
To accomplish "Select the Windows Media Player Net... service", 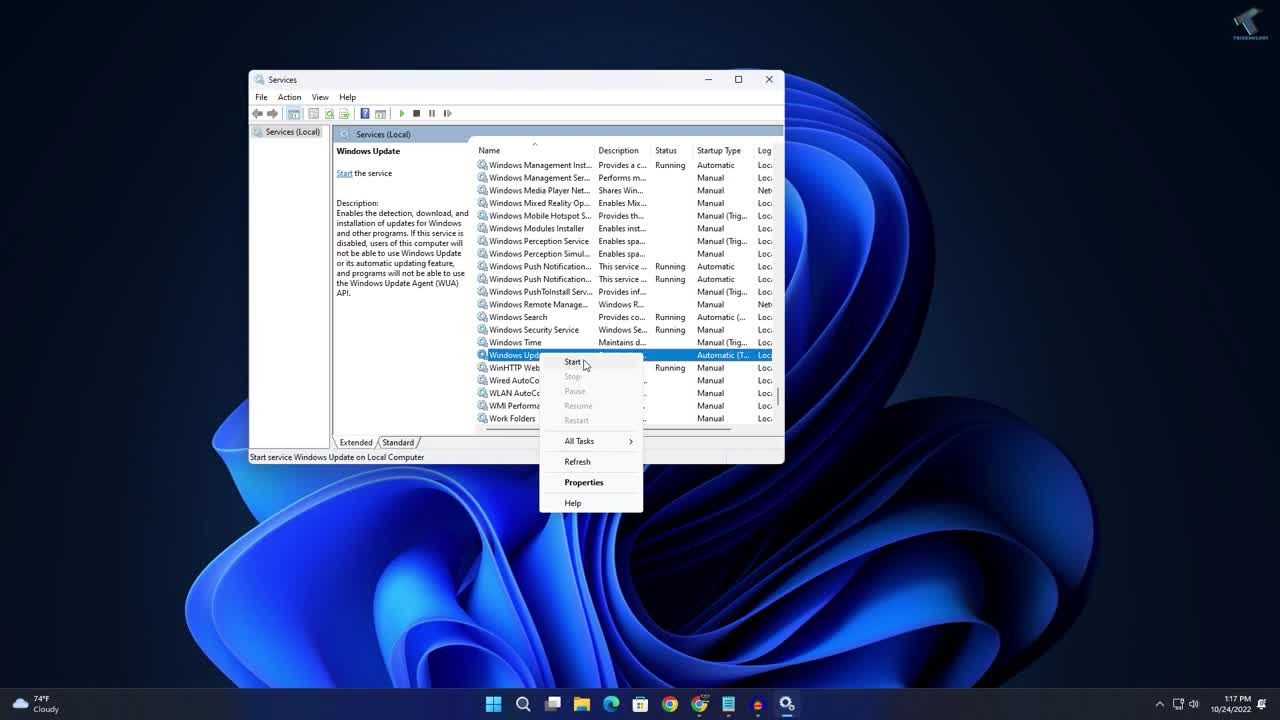I will [625, 190].
